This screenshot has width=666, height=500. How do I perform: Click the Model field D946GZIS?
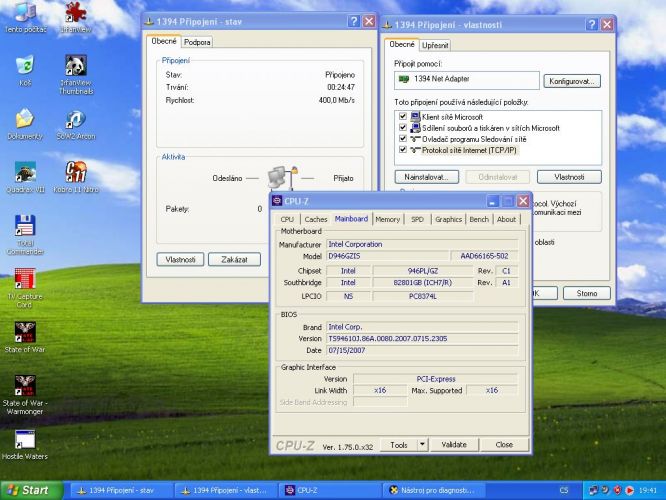(387, 256)
